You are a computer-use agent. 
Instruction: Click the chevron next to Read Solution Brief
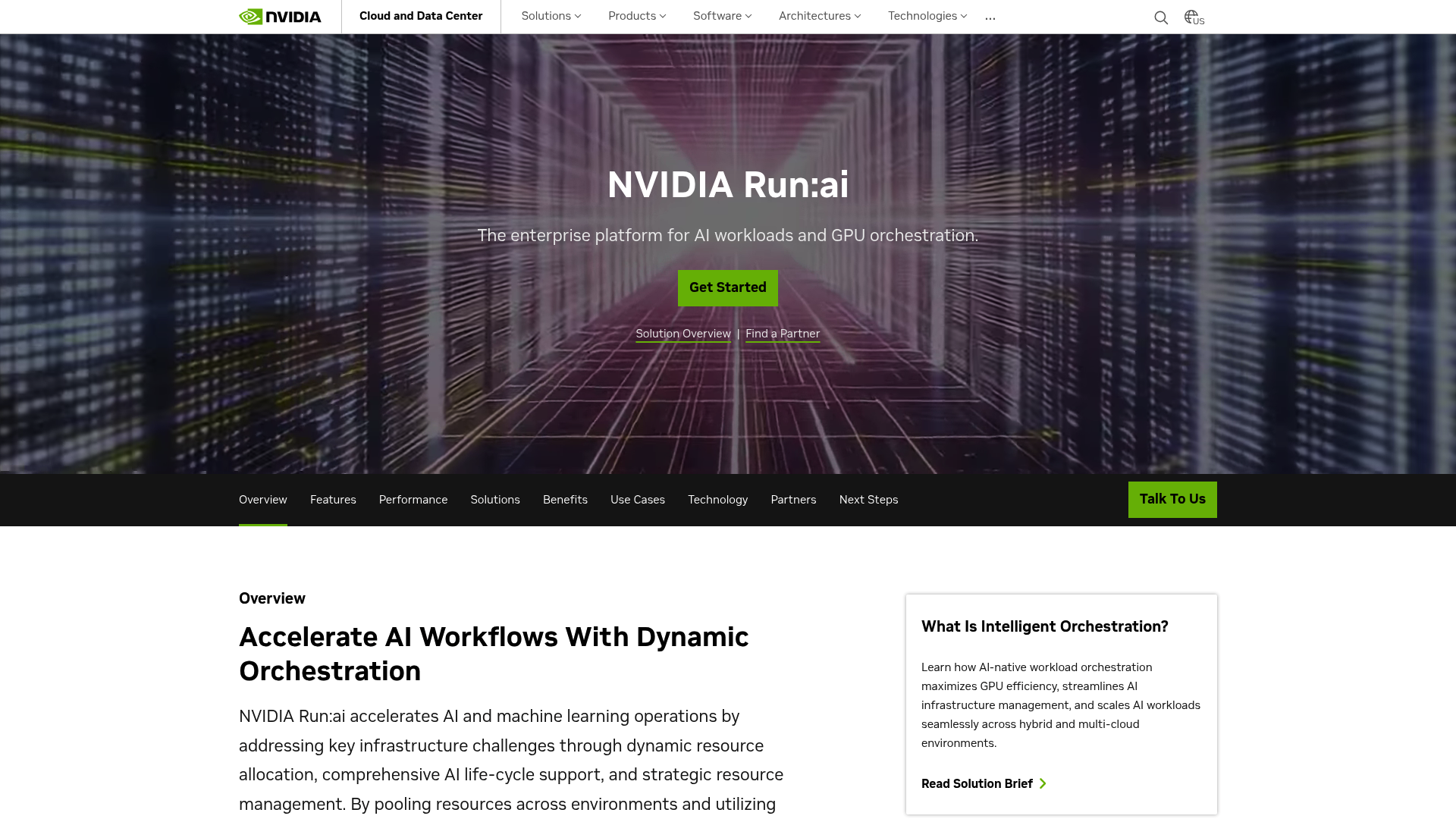coord(1043,783)
